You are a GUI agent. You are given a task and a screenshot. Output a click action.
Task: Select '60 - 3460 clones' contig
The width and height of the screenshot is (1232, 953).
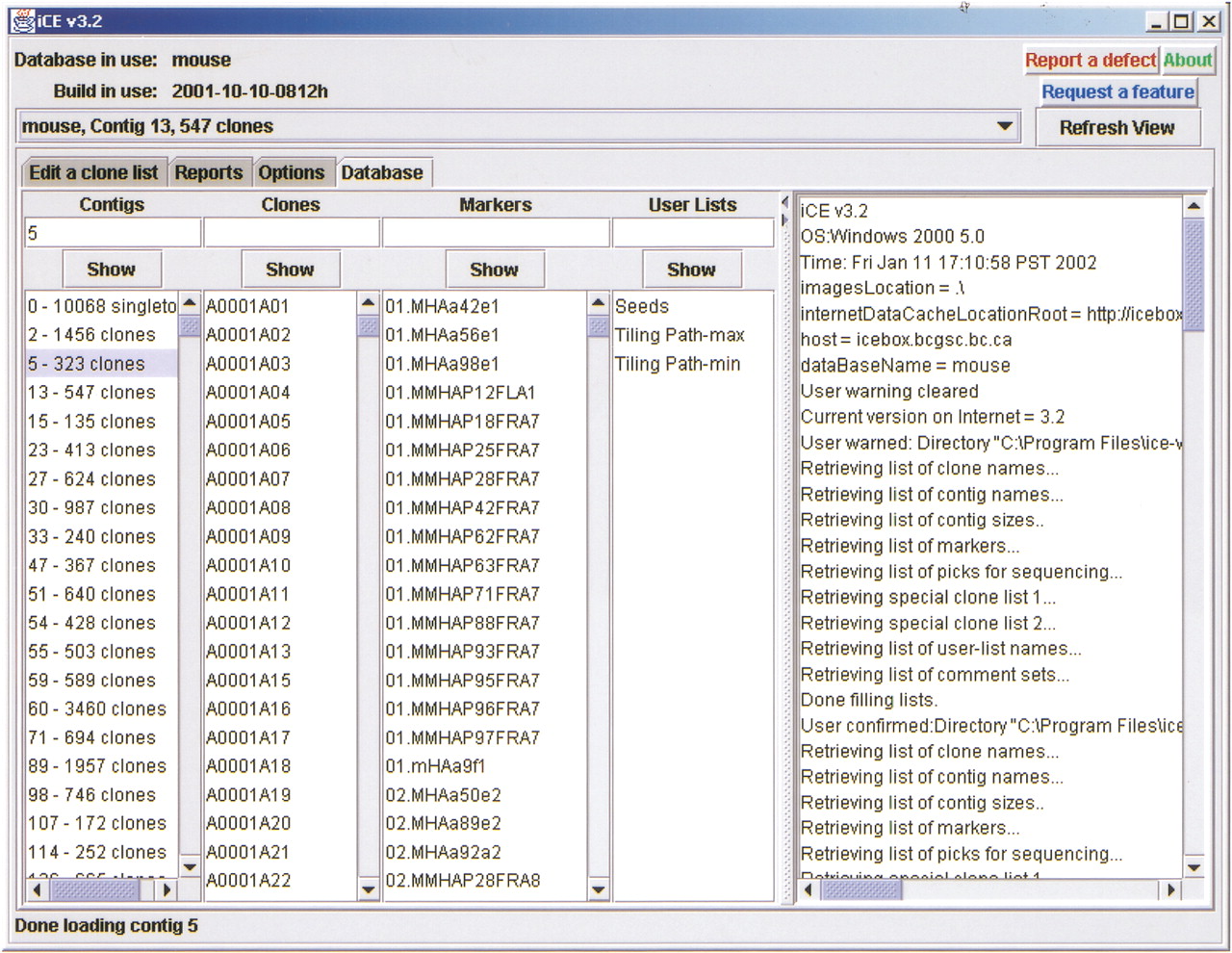(x=102, y=708)
